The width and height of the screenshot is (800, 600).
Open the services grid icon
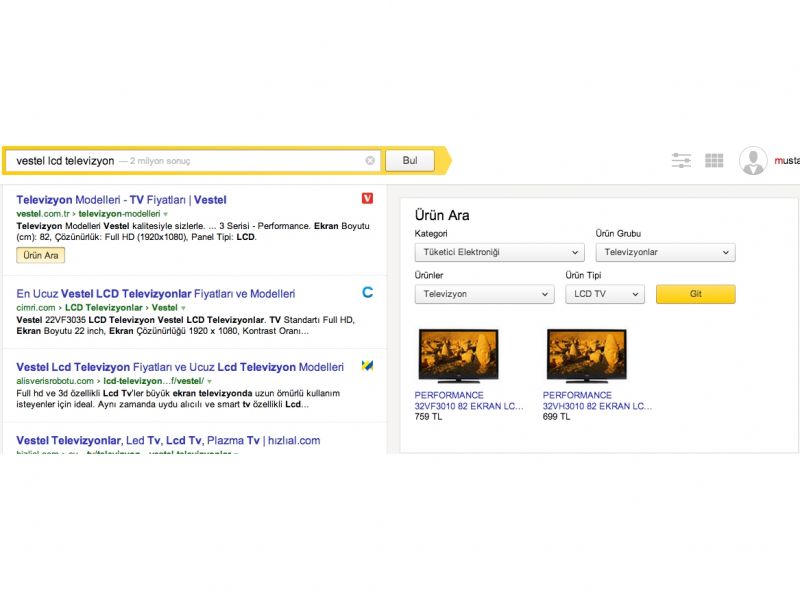point(714,161)
